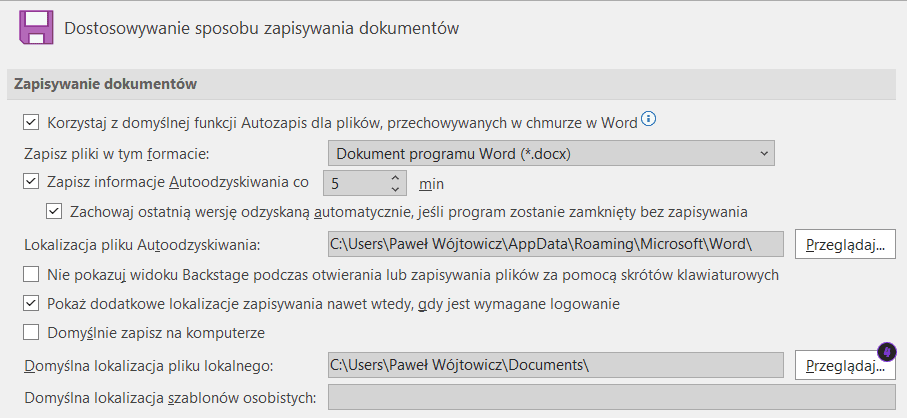Viewport: 907px width, 418px height.
Task: Uncheck the default Autozapis cloud files checkbox
Action: (x=31, y=123)
